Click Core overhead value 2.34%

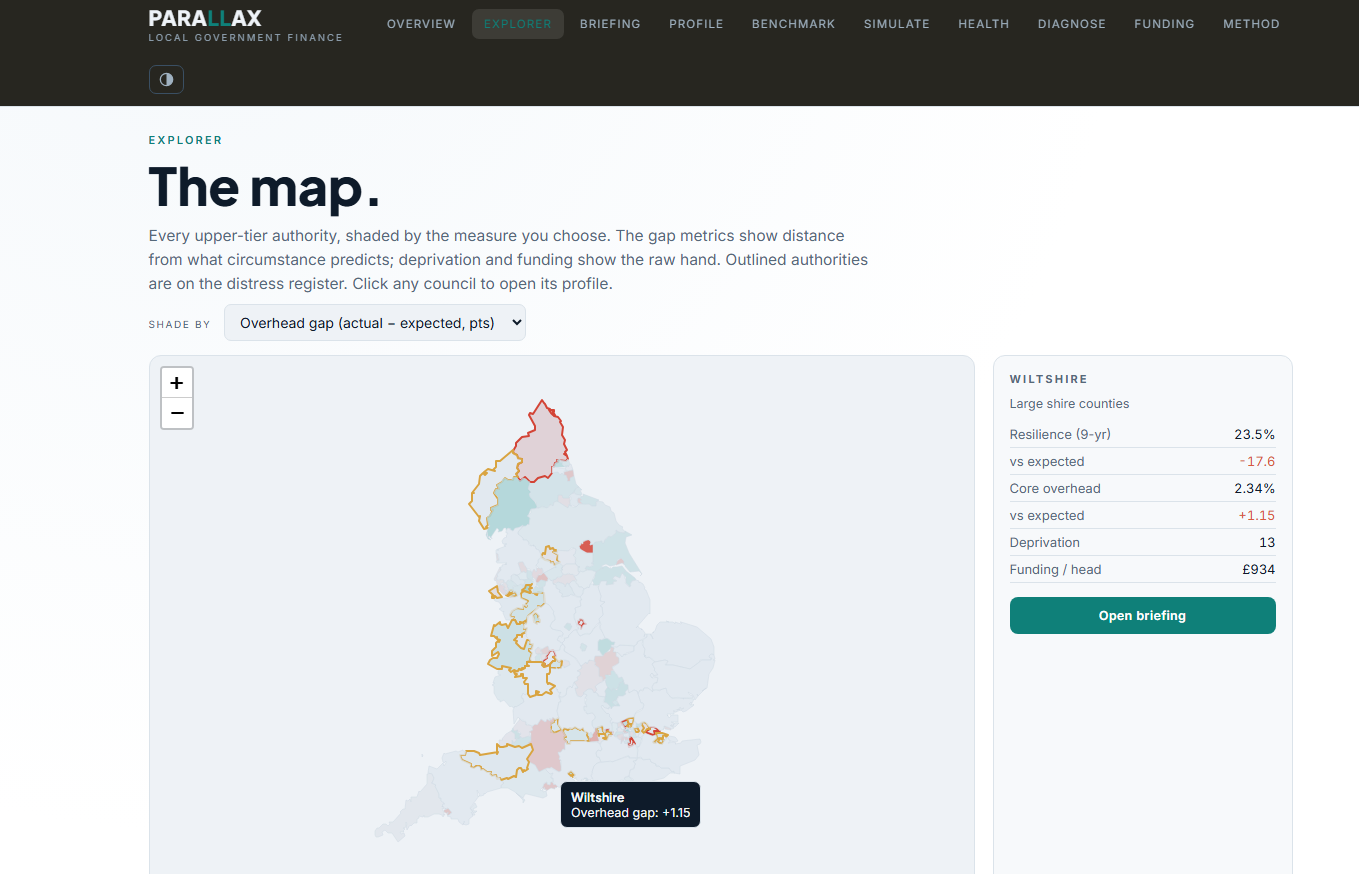click(1254, 488)
